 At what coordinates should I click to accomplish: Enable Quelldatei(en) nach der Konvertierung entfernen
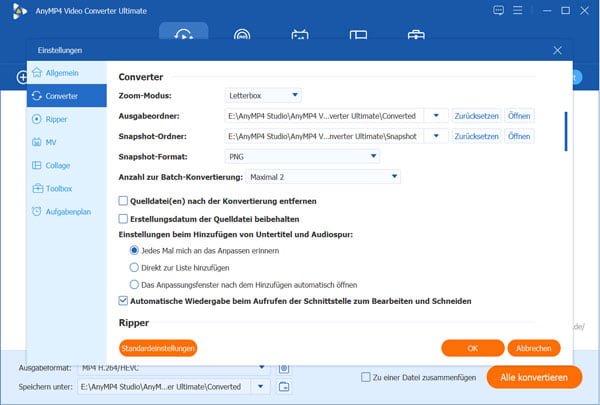123,201
